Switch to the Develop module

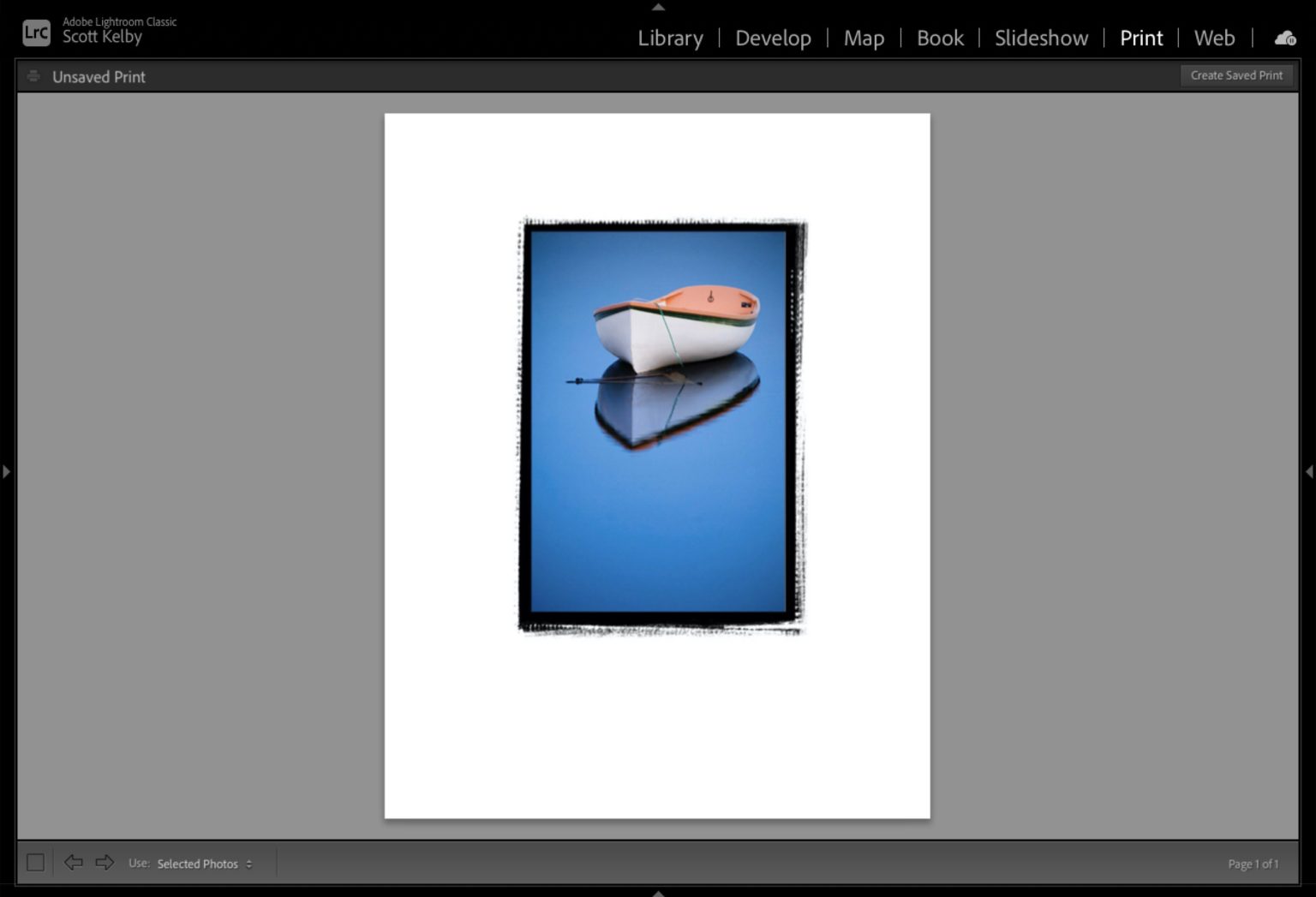773,38
